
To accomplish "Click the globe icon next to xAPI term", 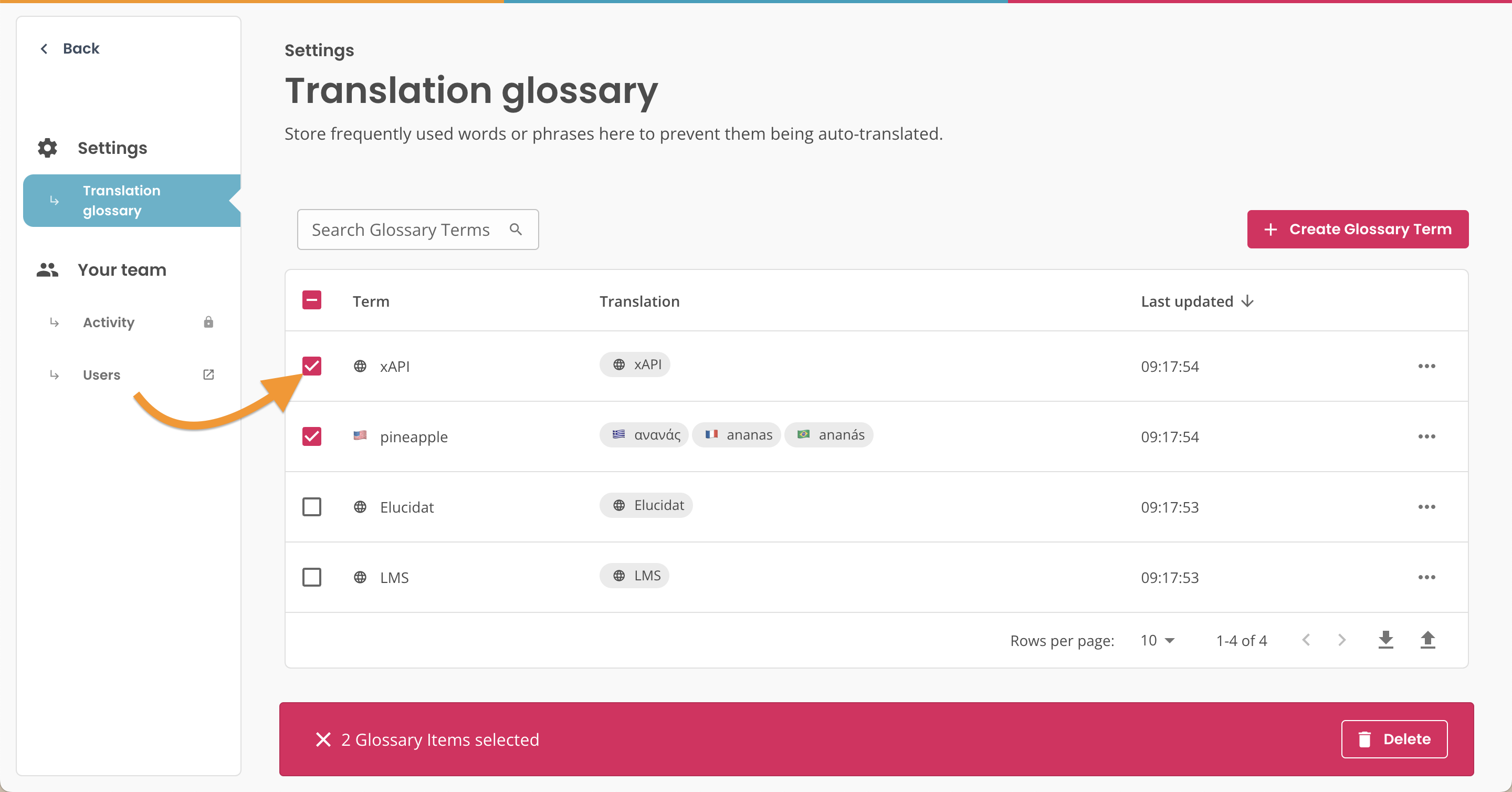I will (x=360, y=367).
